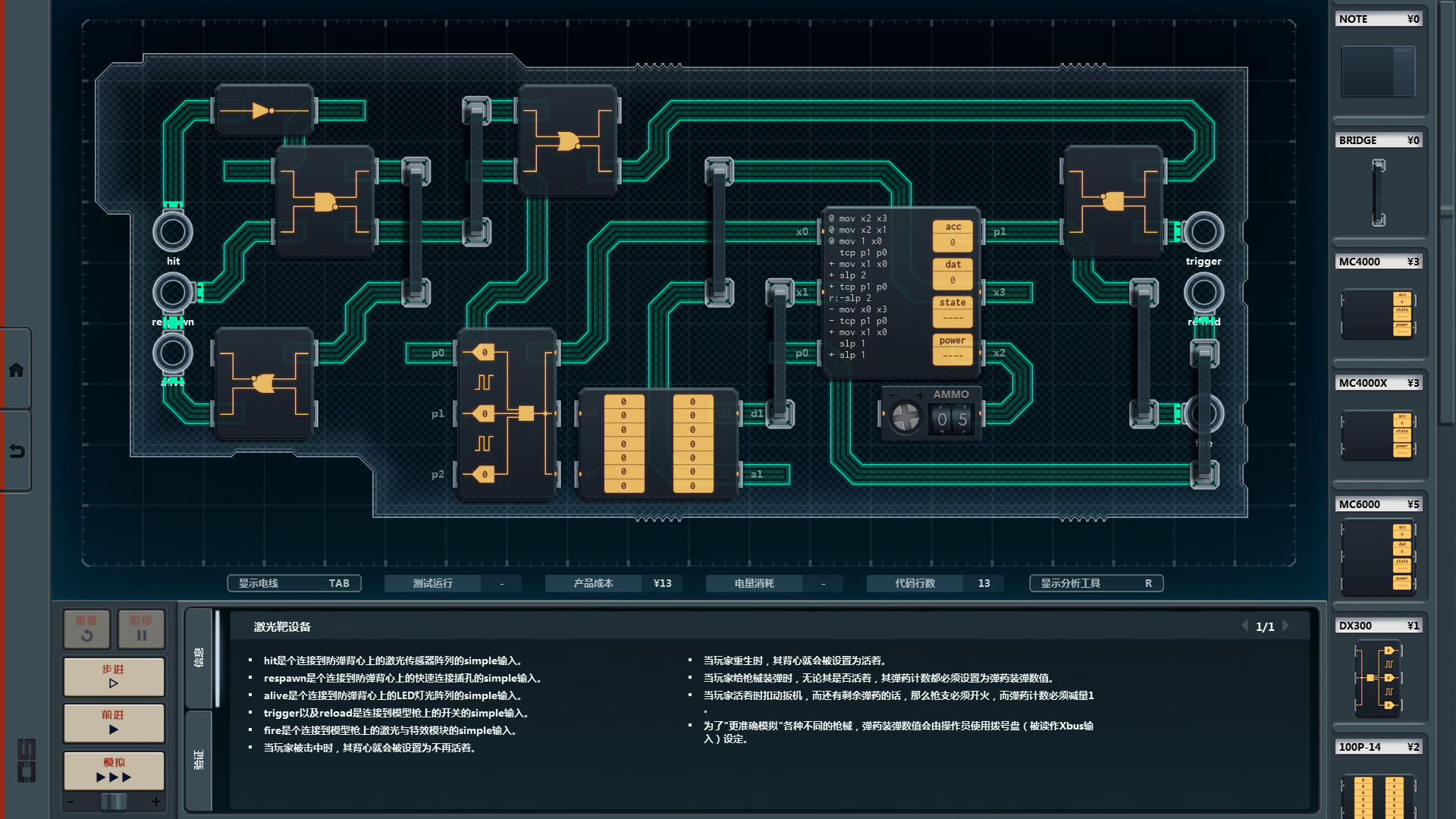Click the AMMO dial knob
The width and height of the screenshot is (1456, 819).
(905, 418)
